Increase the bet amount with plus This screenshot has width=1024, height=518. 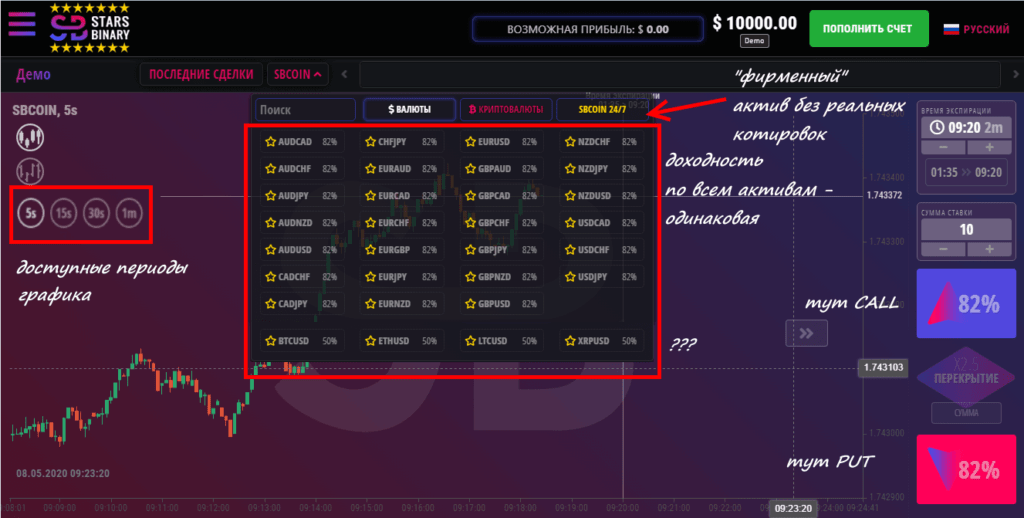point(989,248)
